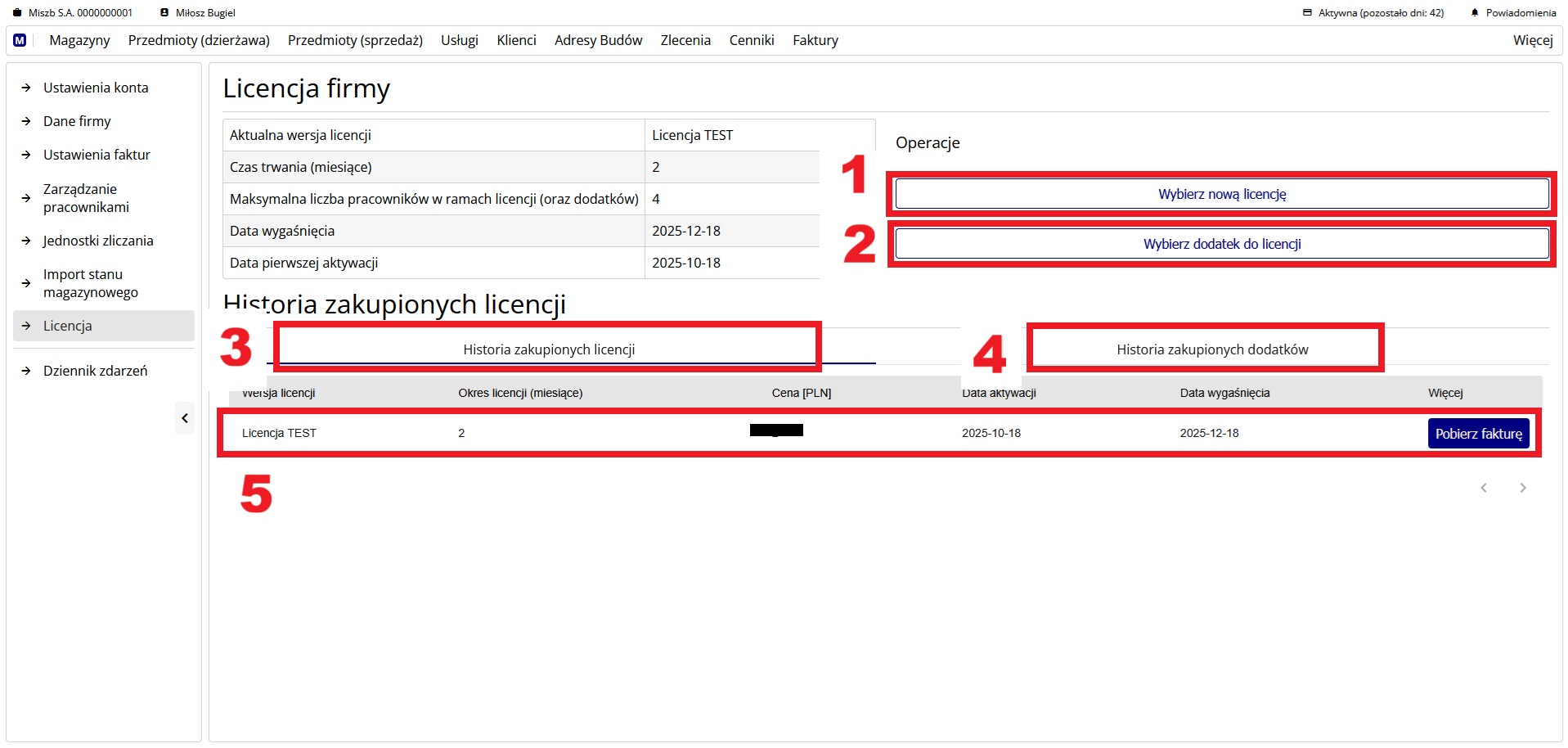Select the Historia zakupionych licencji tab
This screenshot has width=1568, height=748.
click(549, 349)
